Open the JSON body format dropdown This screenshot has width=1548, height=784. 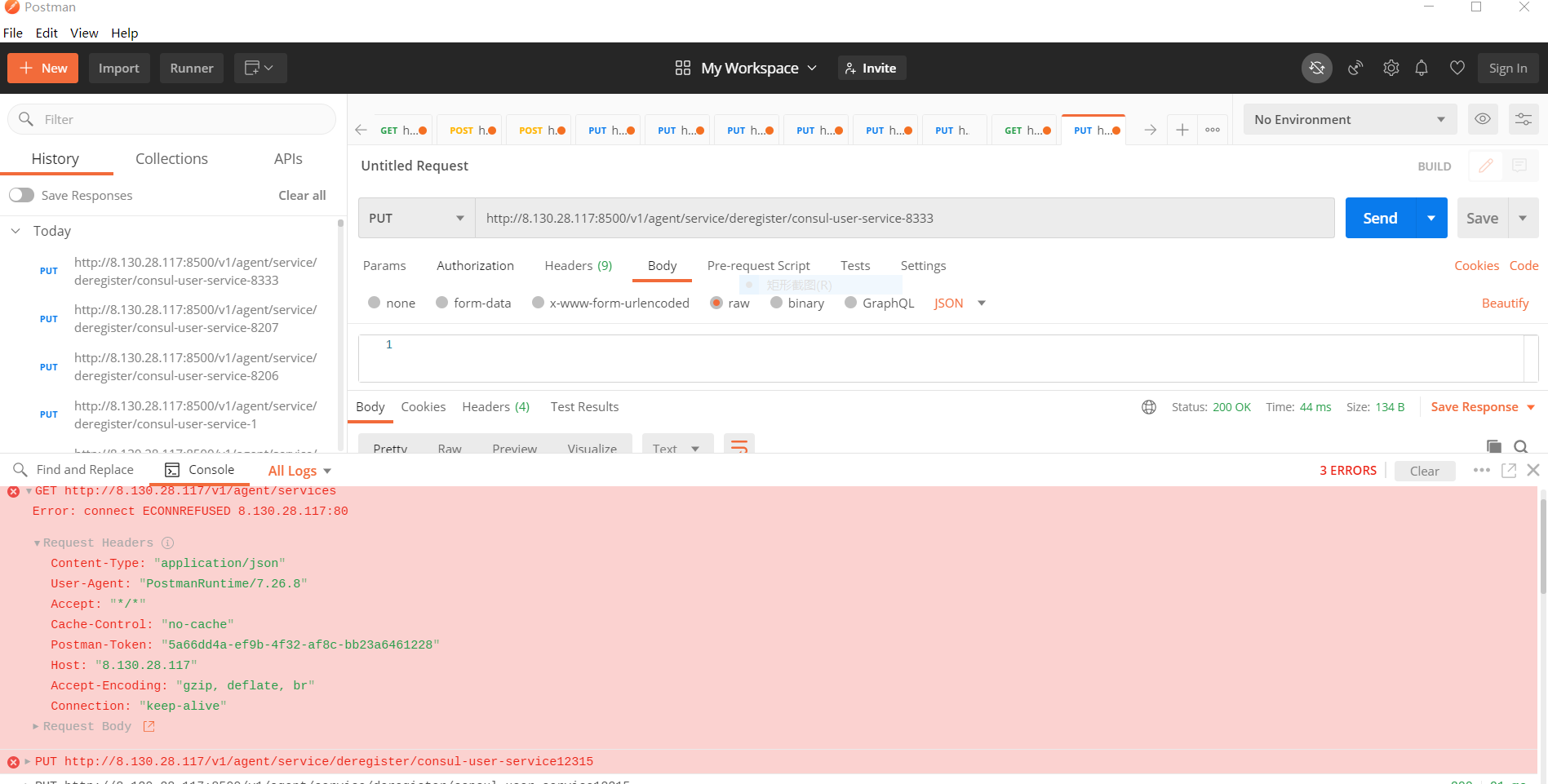(960, 303)
